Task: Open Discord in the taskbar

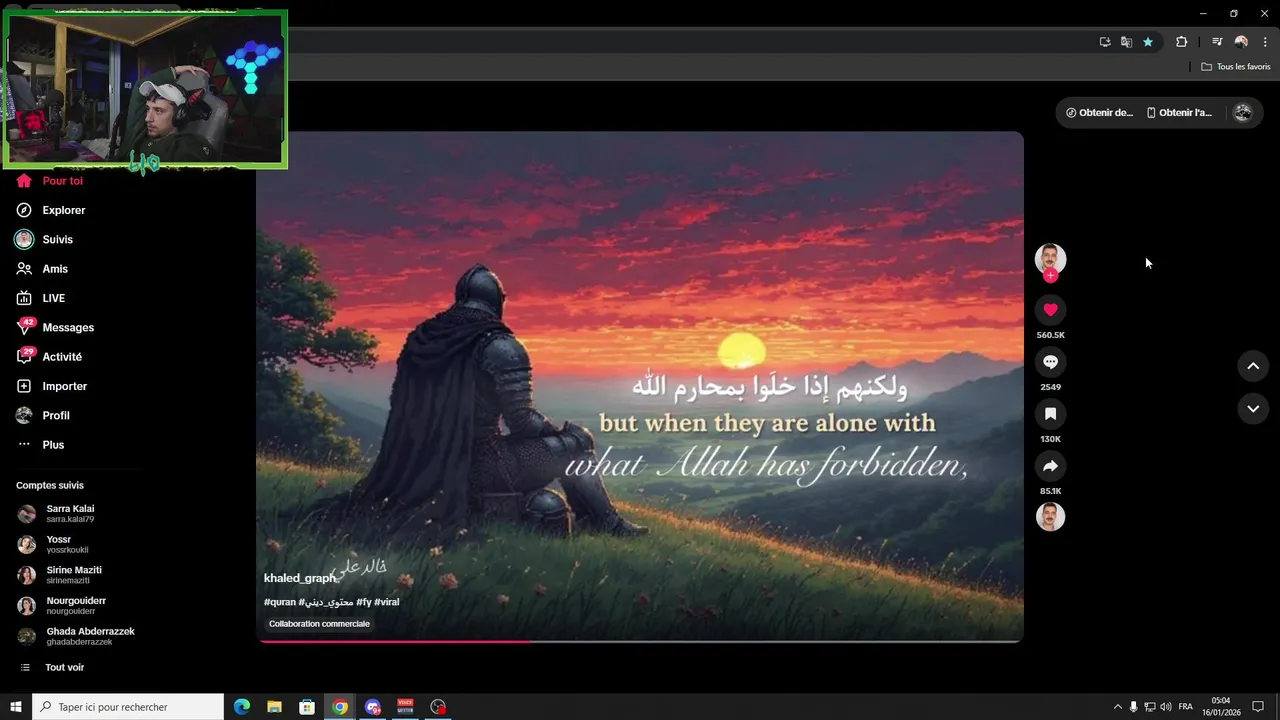Action: click(373, 707)
